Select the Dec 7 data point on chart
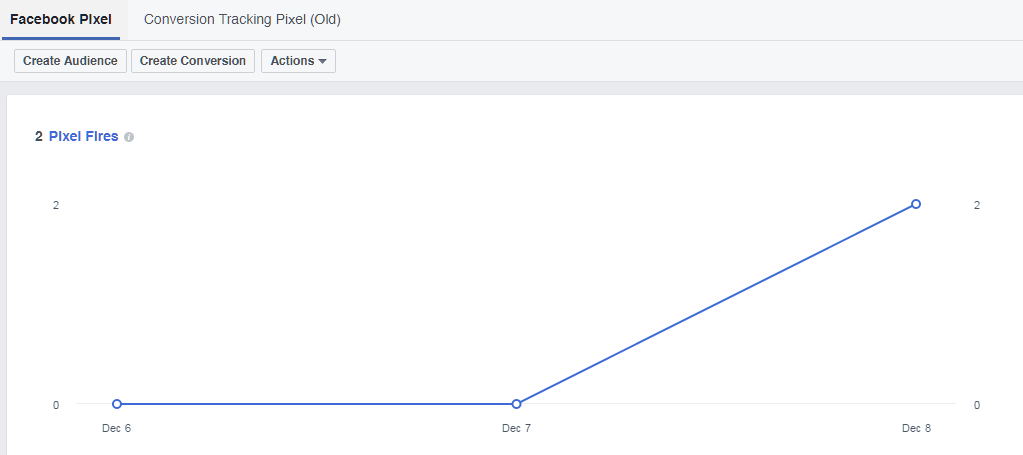The height and width of the screenshot is (455, 1023). (516, 404)
